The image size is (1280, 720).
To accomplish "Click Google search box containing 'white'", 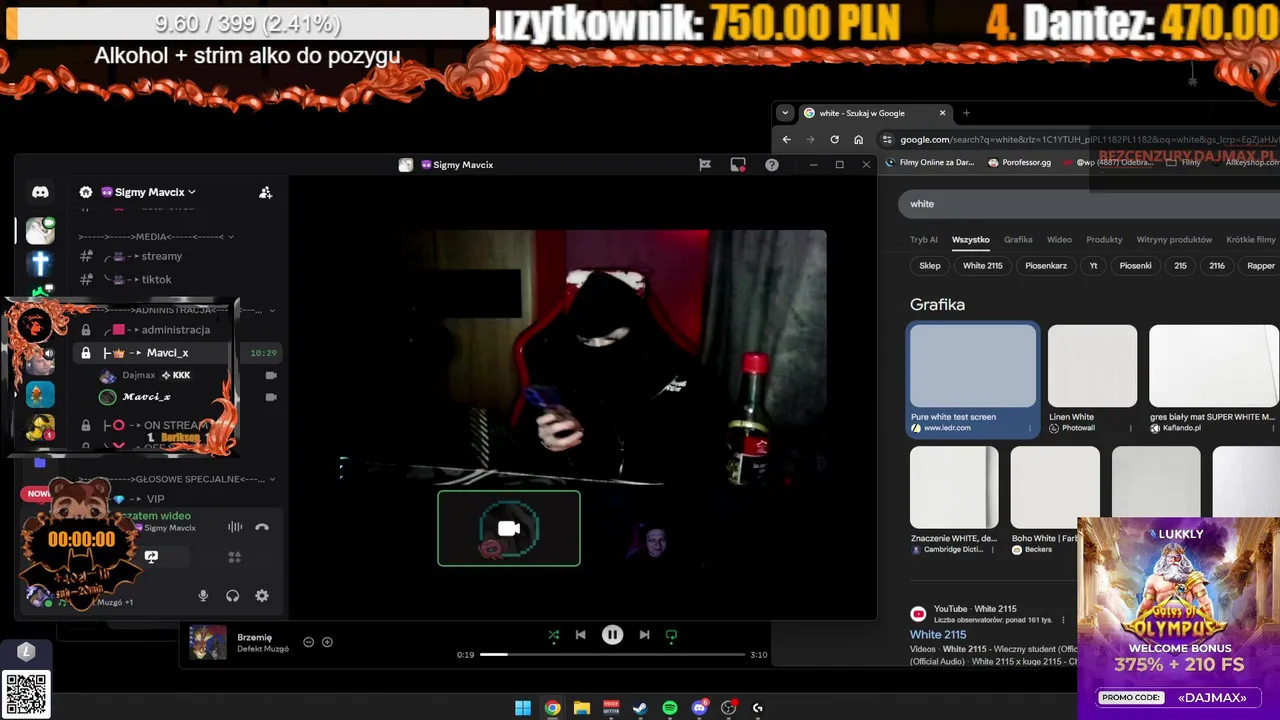I will [x=1090, y=204].
